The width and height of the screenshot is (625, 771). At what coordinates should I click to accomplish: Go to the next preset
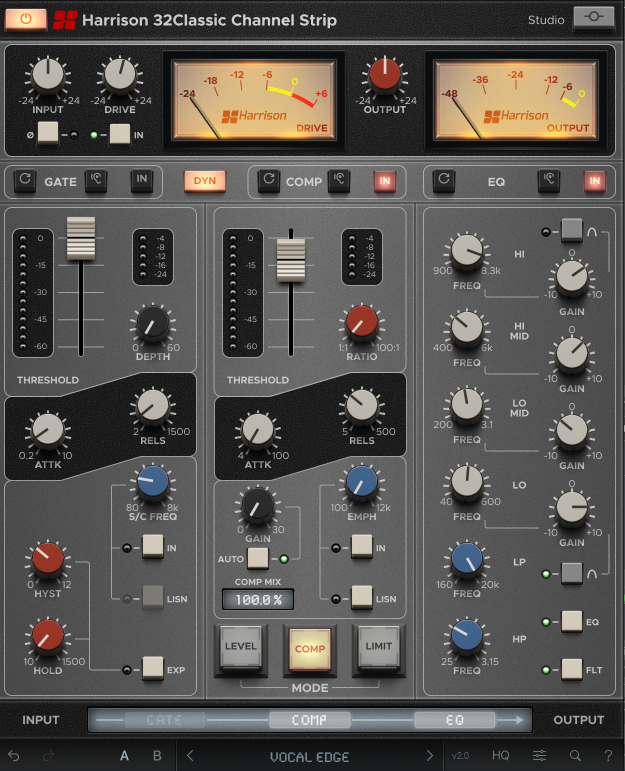click(x=429, y=756)
